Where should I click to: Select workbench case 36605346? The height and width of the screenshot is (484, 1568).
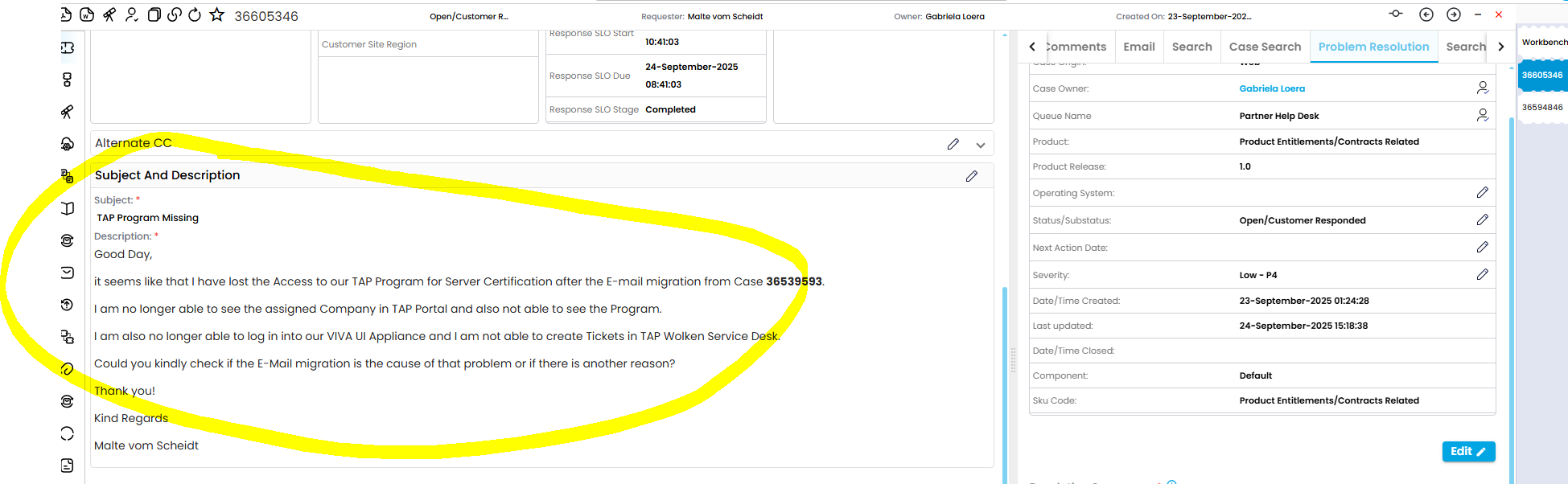[1542, 75]
